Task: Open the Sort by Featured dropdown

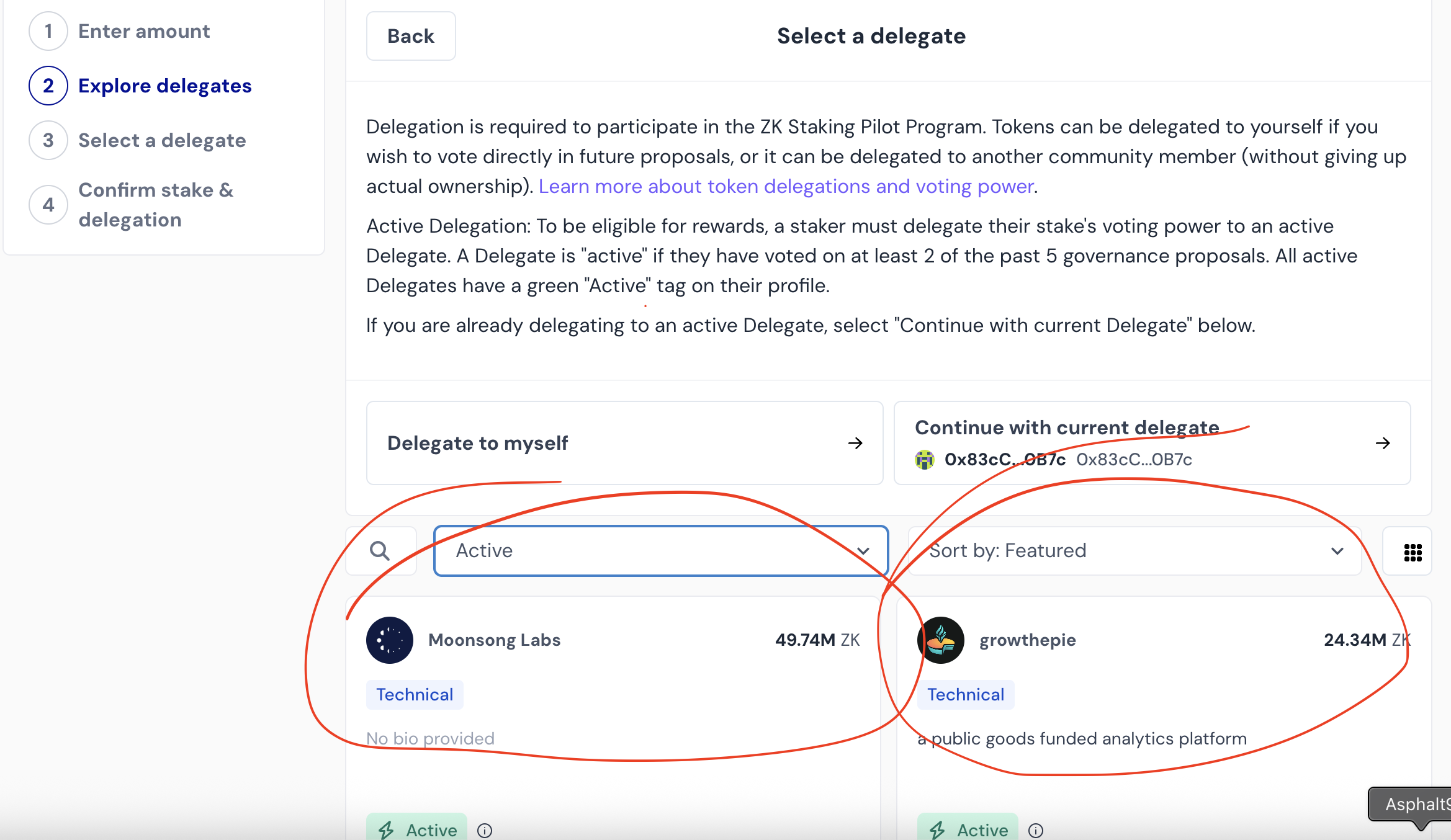Action: click(1135, 551)
